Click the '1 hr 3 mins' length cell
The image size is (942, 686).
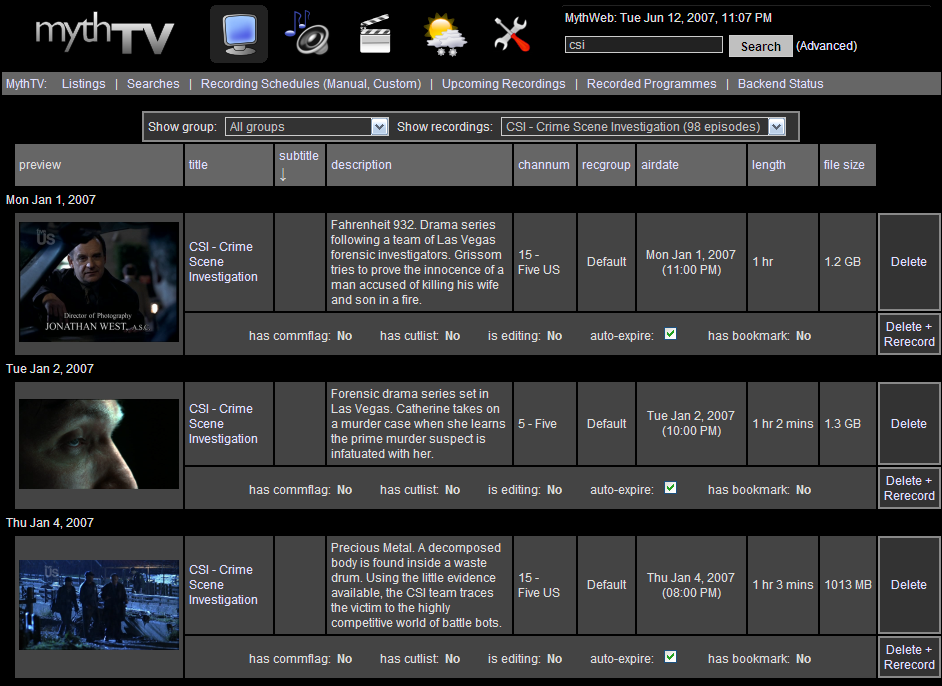point(783,584)
